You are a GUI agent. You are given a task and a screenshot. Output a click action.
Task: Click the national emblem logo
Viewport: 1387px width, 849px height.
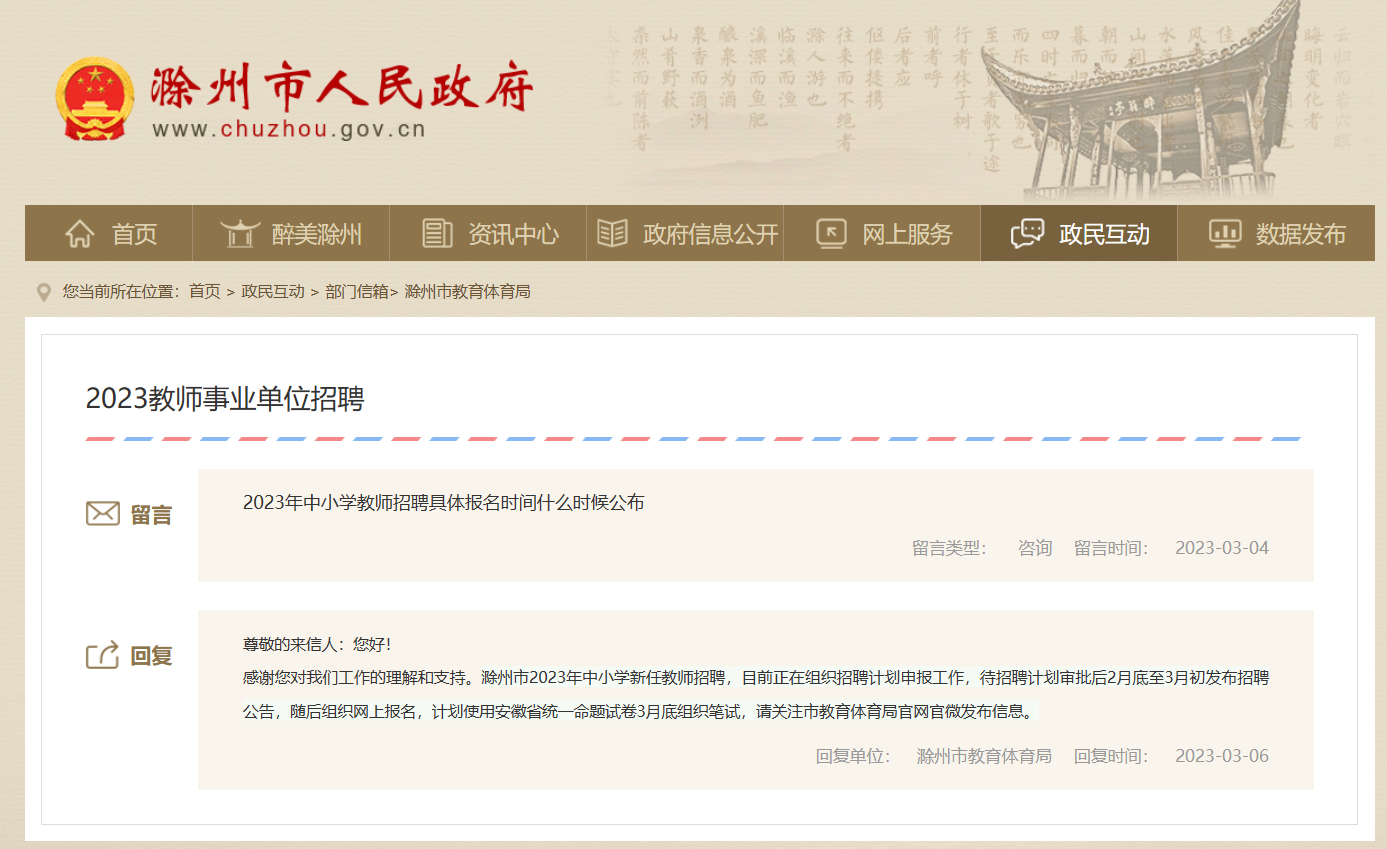tap(94, 98)
